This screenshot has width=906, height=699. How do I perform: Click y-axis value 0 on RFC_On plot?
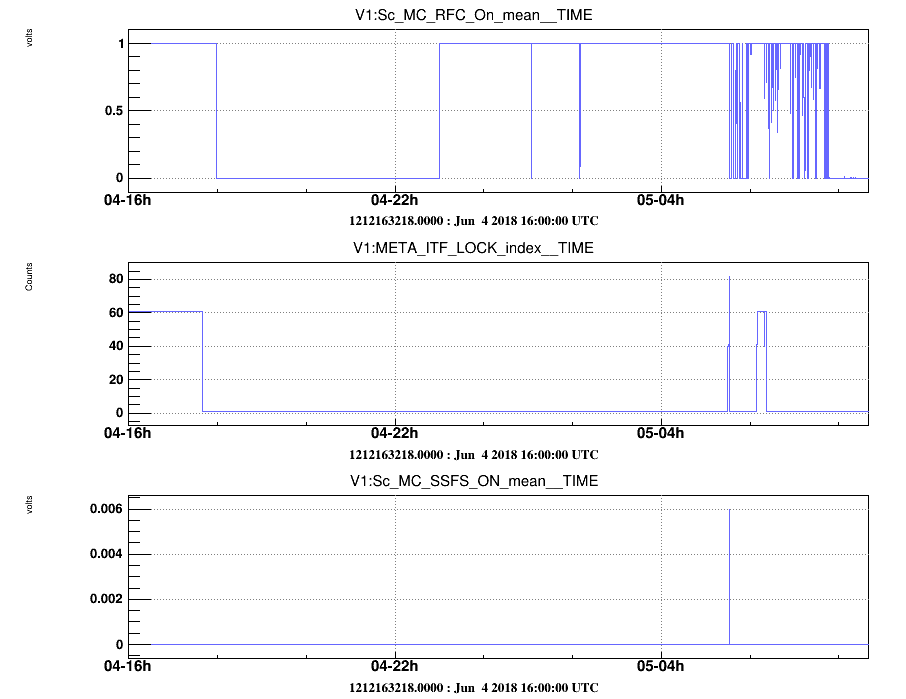pyautogui.click(x=120, y=178)
